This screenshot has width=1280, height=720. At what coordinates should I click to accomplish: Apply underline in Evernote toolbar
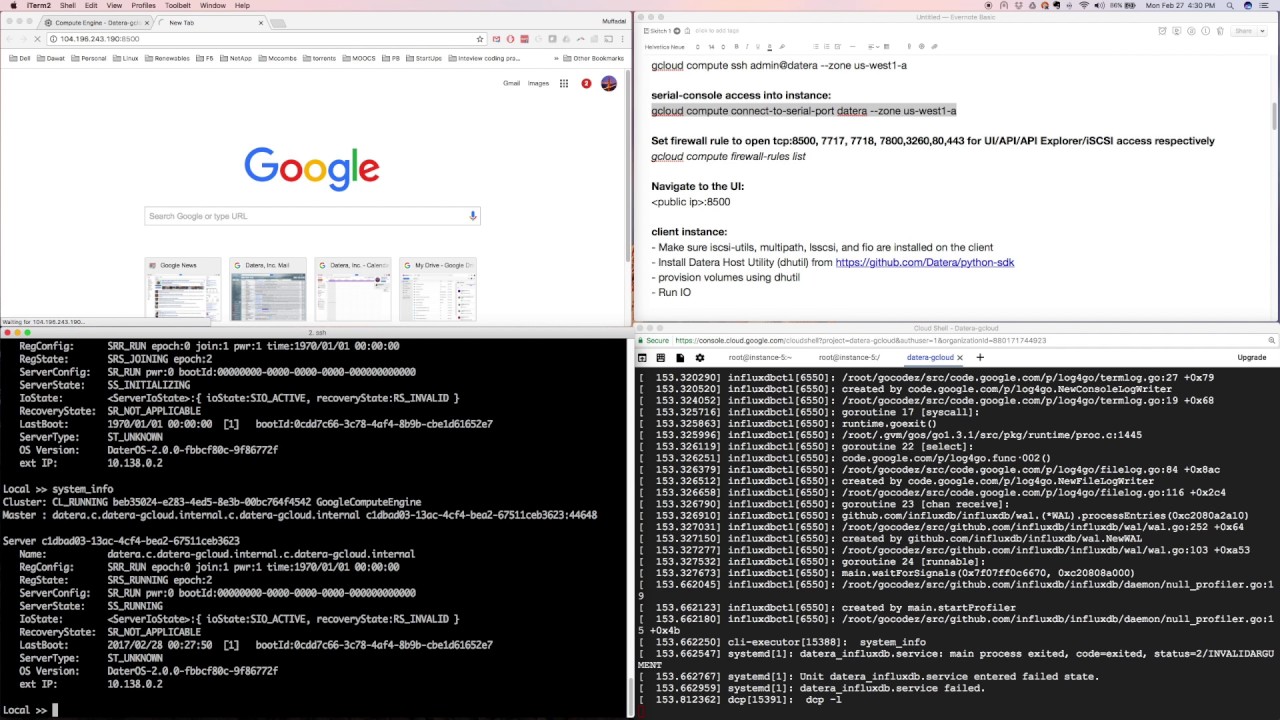click(x=758, y=46)
